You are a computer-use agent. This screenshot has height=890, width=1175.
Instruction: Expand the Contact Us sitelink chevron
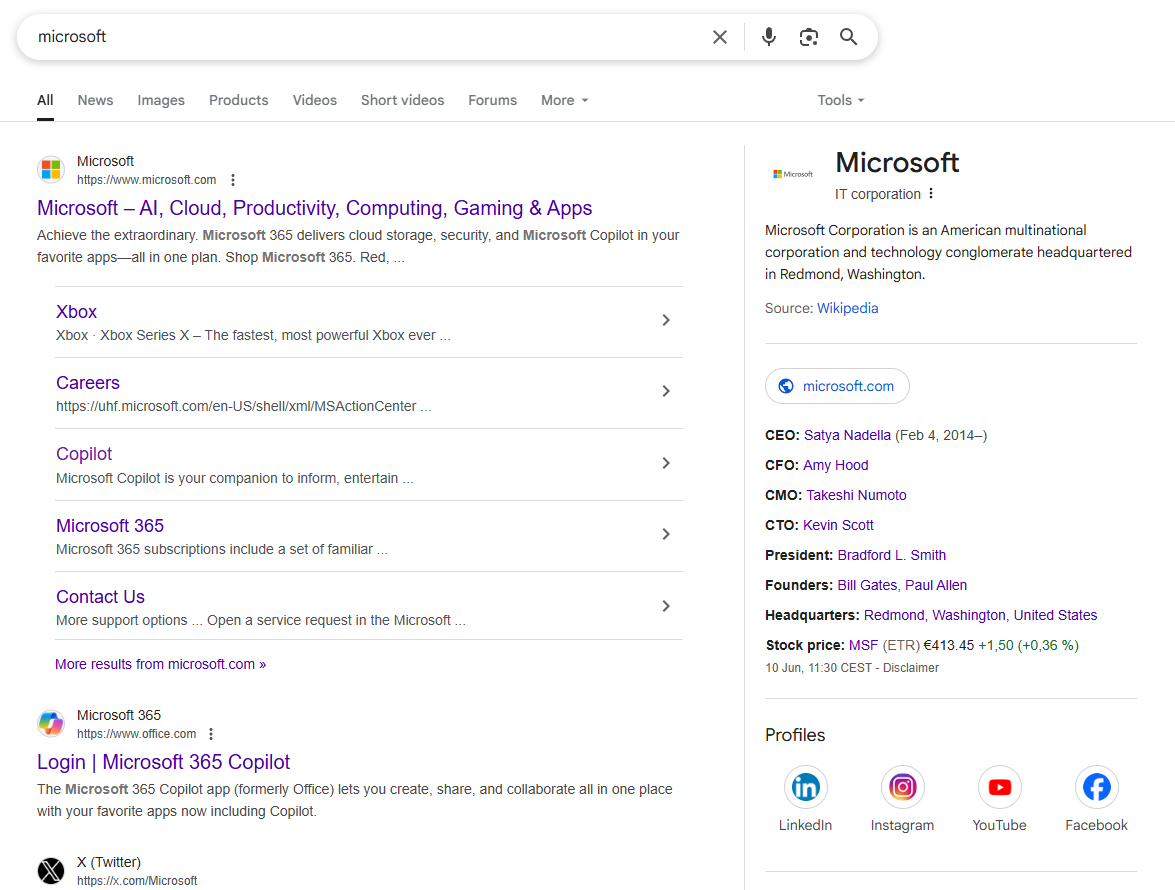click(665, 606)
